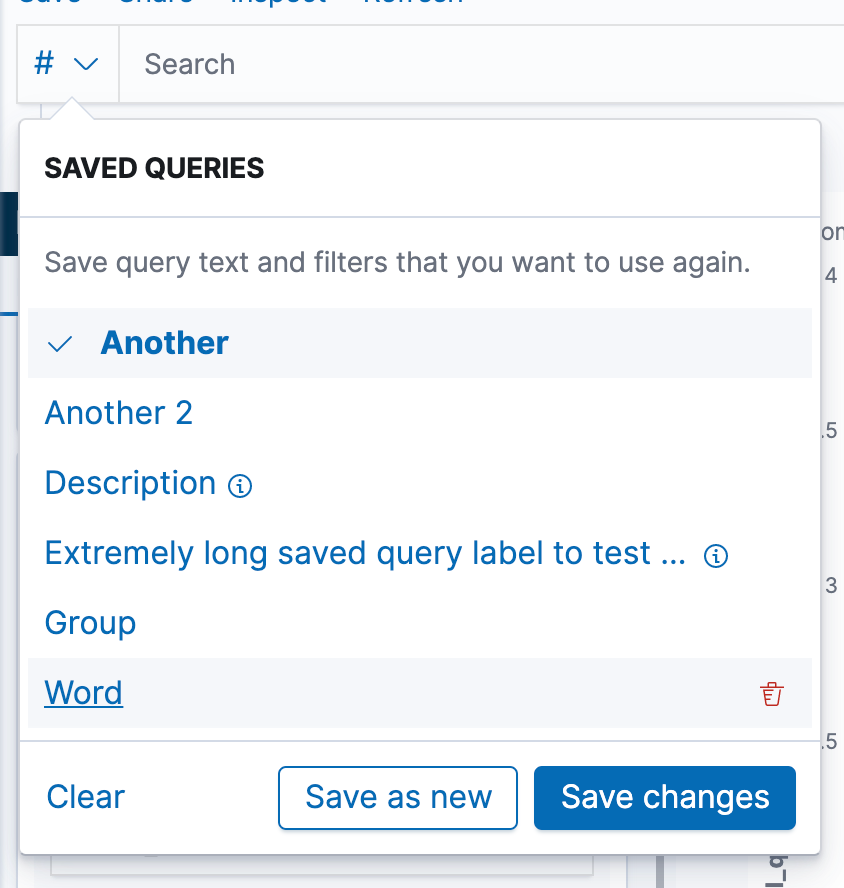This screenshot has width=844, height=888.
Task: Expand the saved query menu chevron
Action: click(86, 64)
